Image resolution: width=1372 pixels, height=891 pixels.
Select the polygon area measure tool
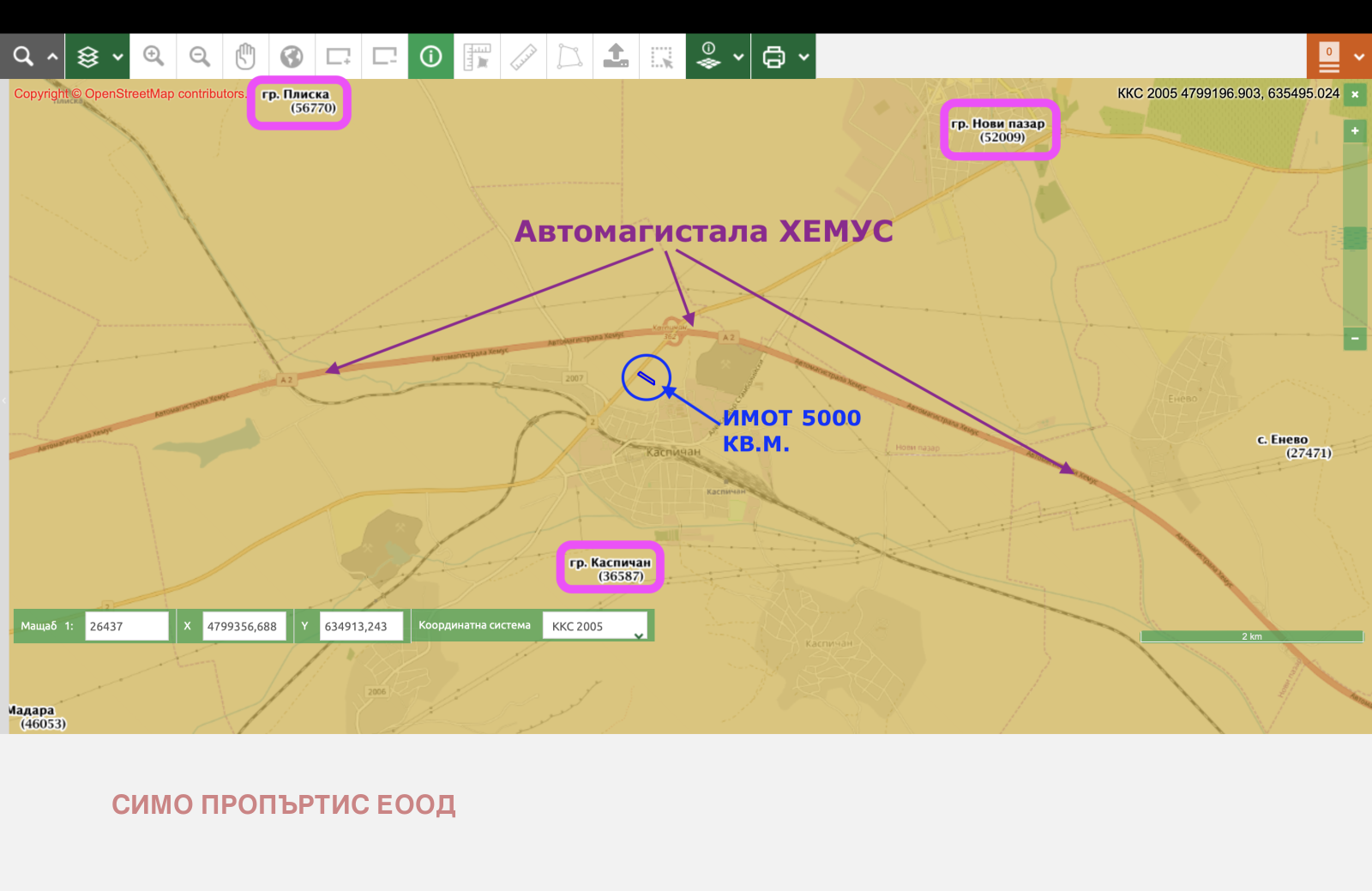[569, 57]
